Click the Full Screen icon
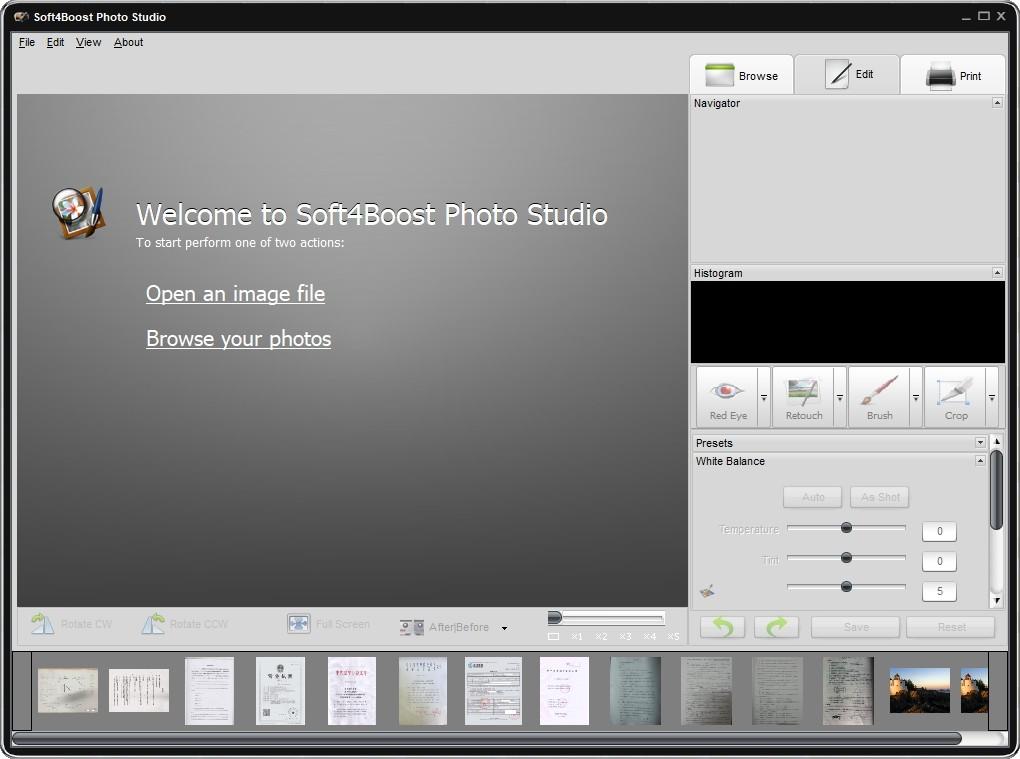Image resolution: width=1020 pixels, height=759 pixels. coord(299,624)
